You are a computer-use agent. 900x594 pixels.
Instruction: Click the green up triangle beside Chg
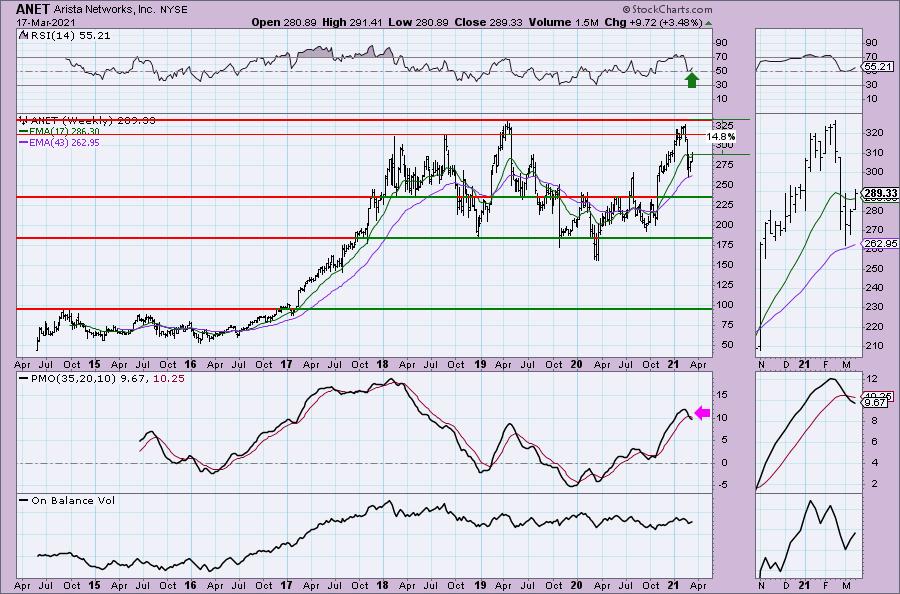click(x=708, y=24)
